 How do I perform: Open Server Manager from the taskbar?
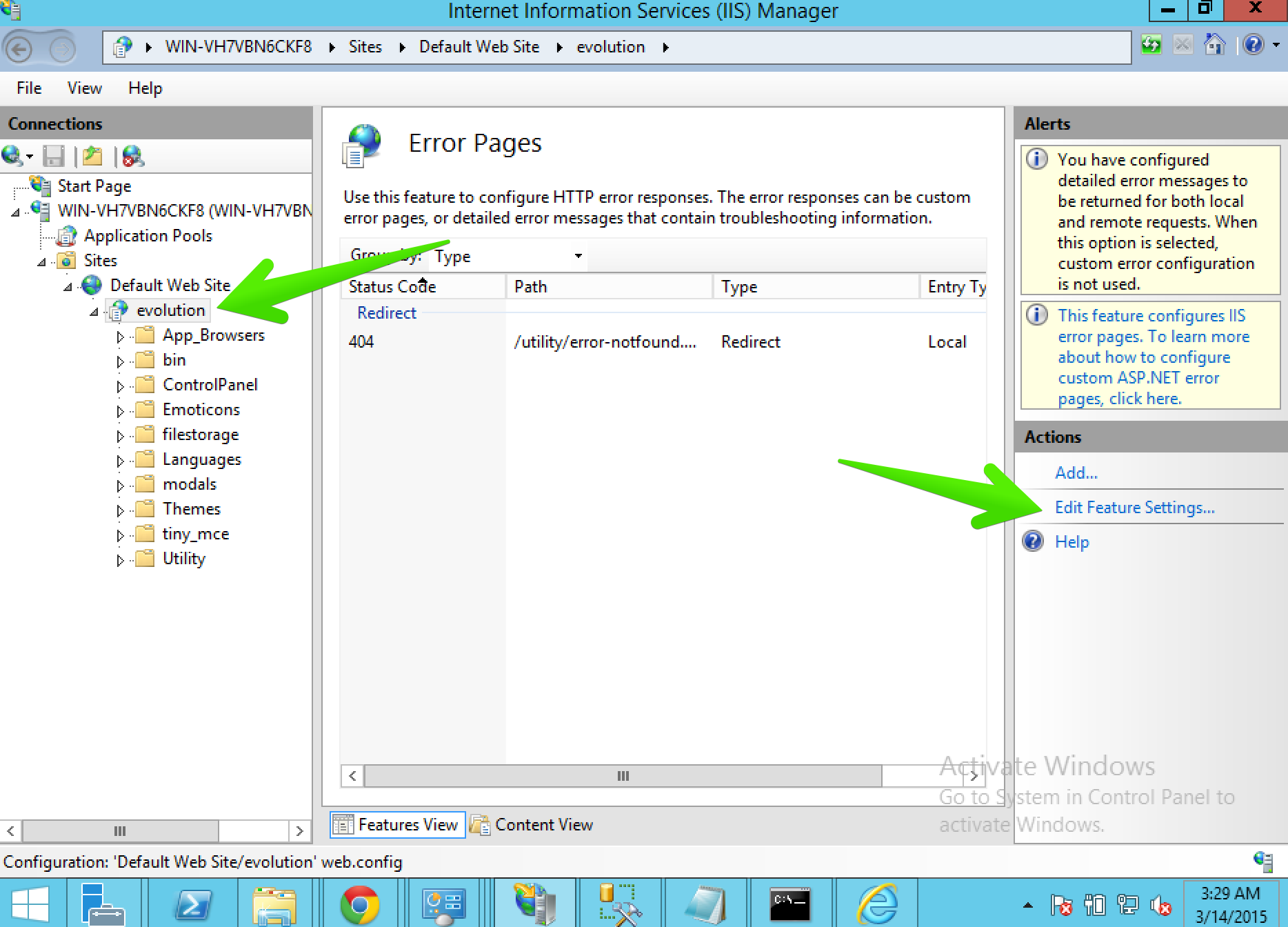[103, 904]
